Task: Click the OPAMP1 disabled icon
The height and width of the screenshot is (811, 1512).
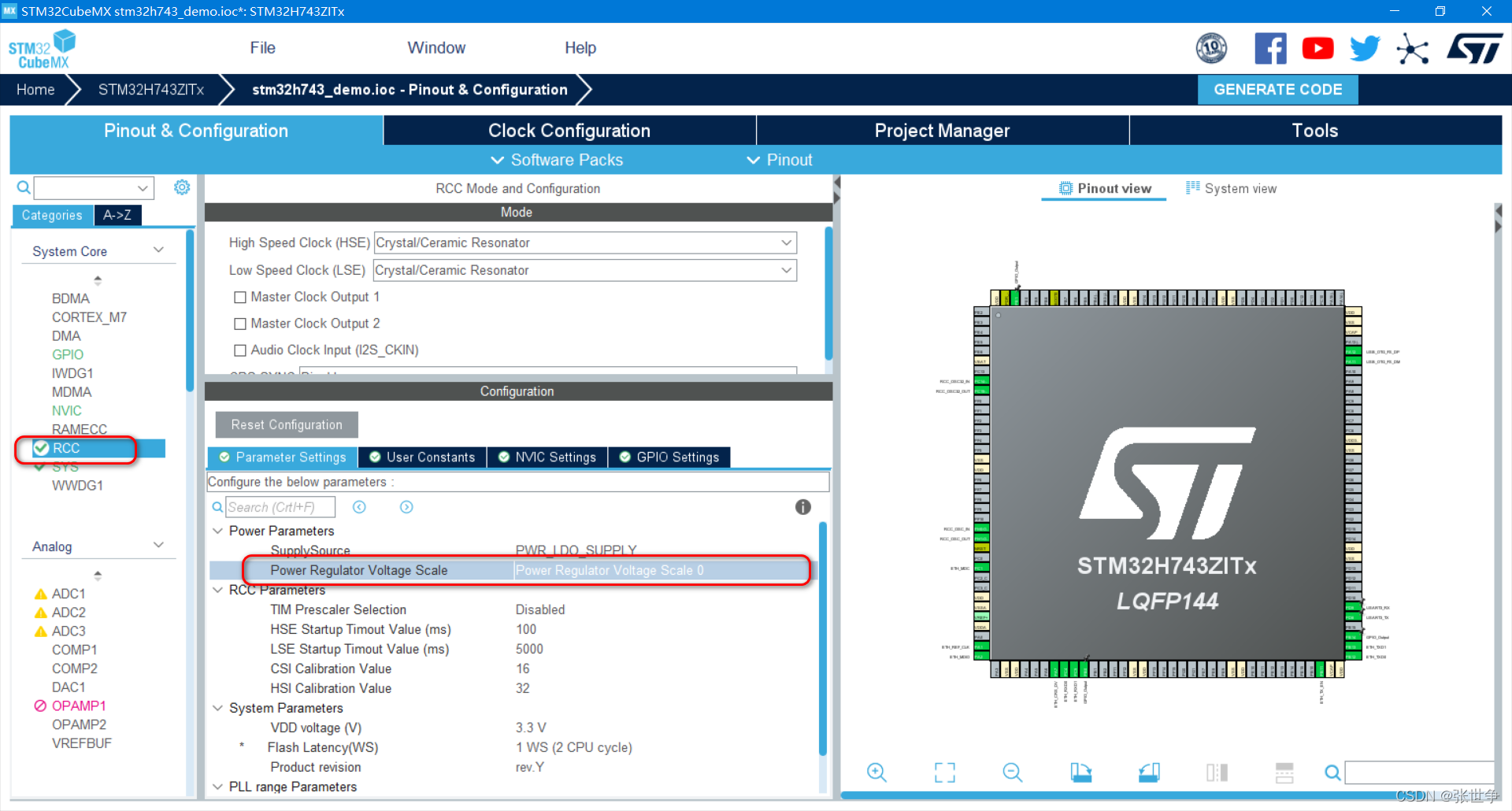Action: [x=41, y=705]
